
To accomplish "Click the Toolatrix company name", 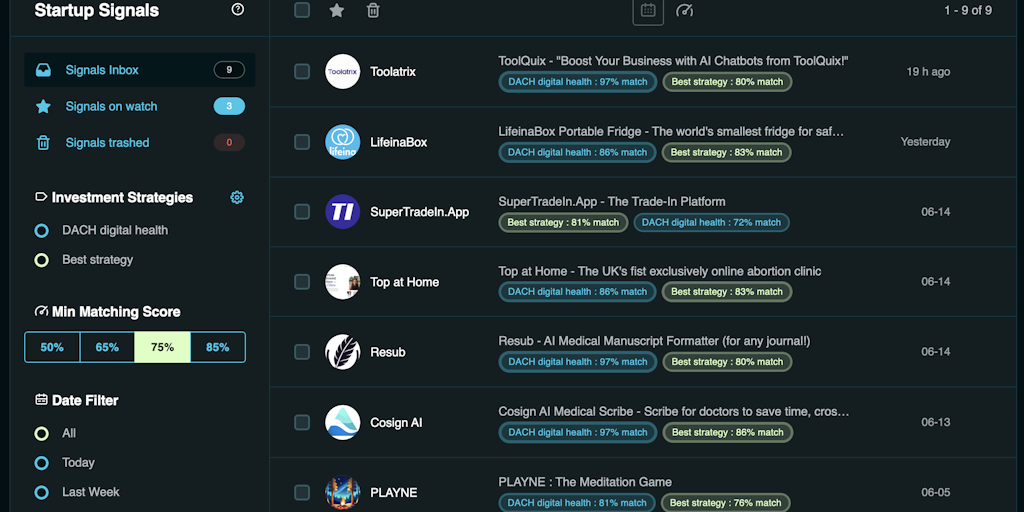I will pos(393,72).
